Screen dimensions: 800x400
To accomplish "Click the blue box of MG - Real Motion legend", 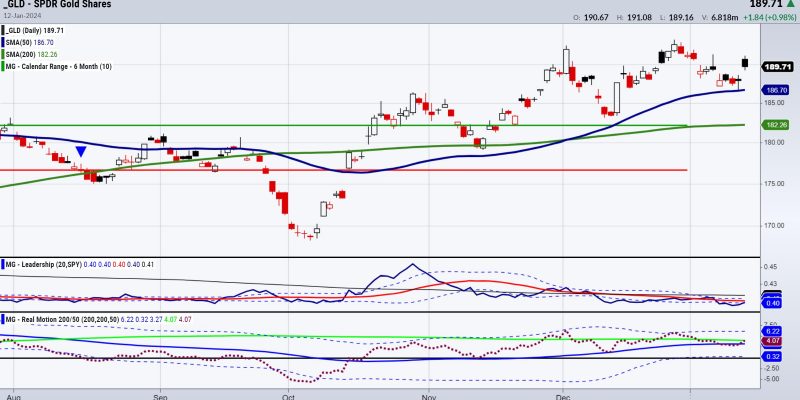I will 3,319.
